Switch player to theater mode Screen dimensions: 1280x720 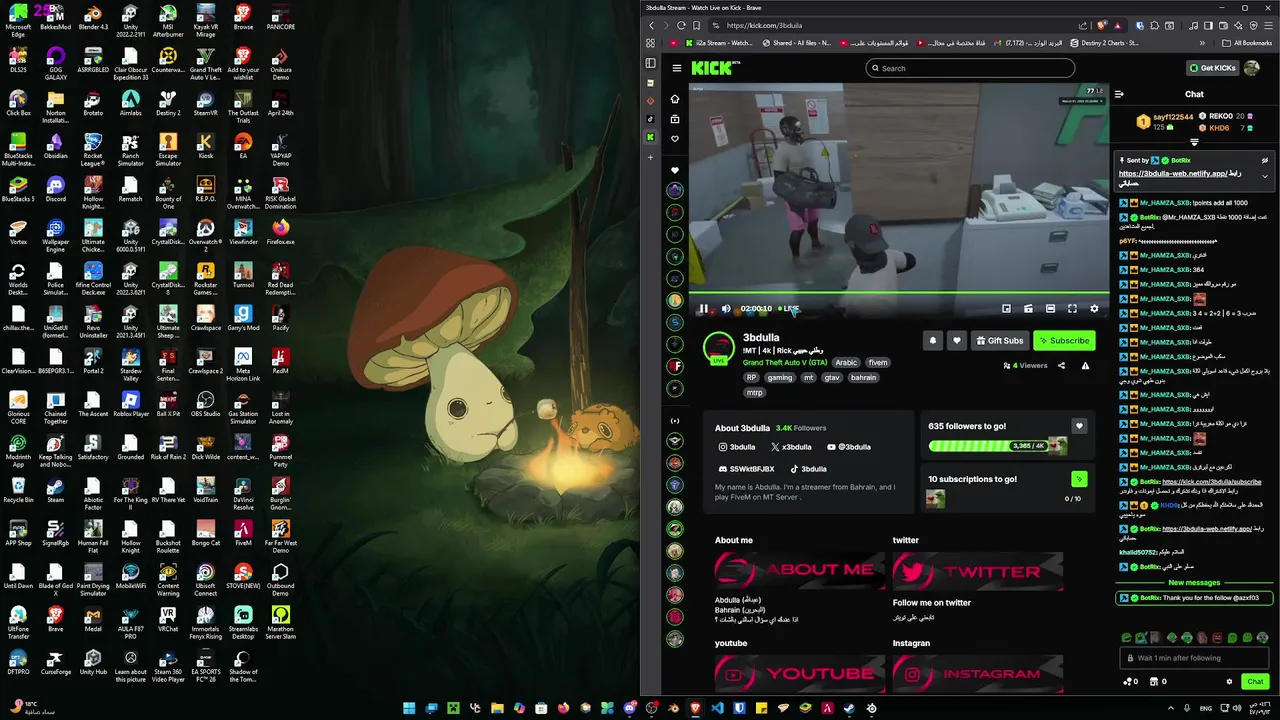(1050, 309)
